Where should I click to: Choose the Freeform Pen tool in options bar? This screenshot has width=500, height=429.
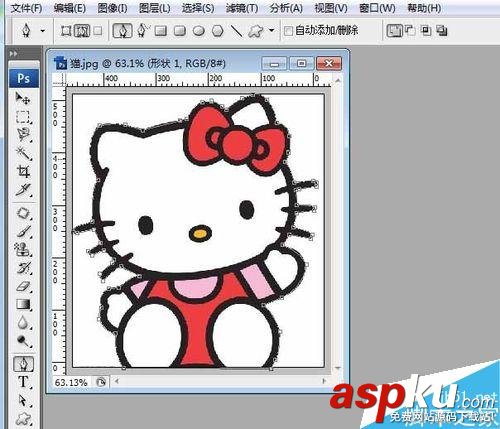coord(143,31)
